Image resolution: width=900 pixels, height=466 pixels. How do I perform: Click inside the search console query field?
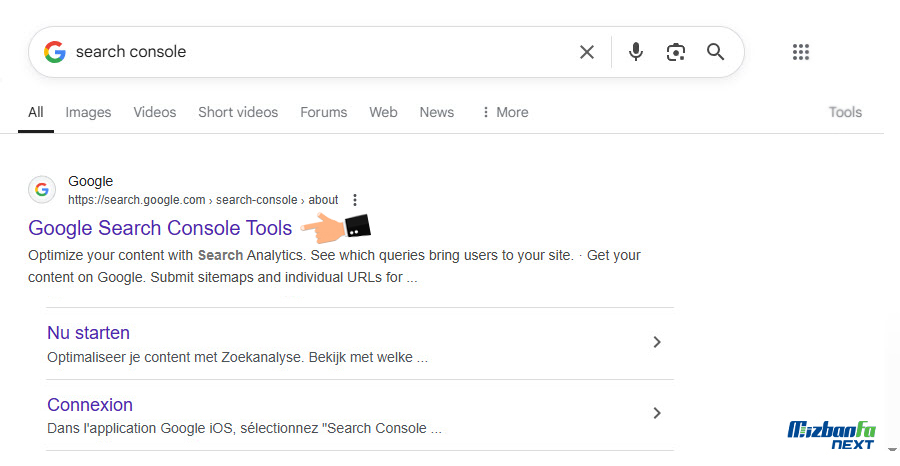[x=321, y=52]
